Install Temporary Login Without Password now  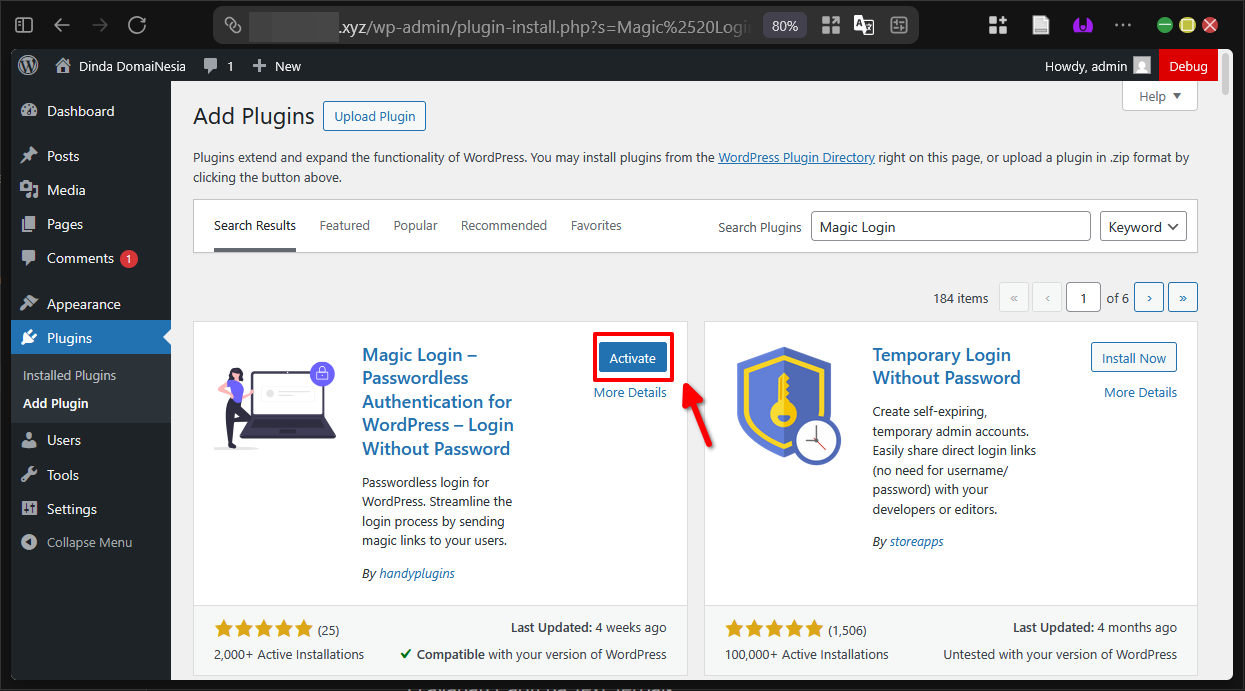pos(1134,358)
